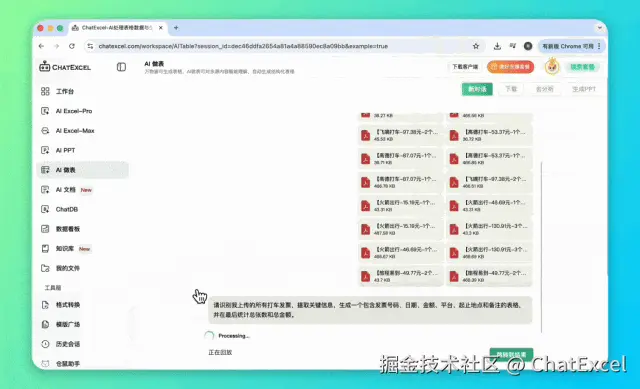Screen dimensions: 640x389
Task: Click the ChatExcel logo
Action: pyautogui.click(x=65, y=67)
